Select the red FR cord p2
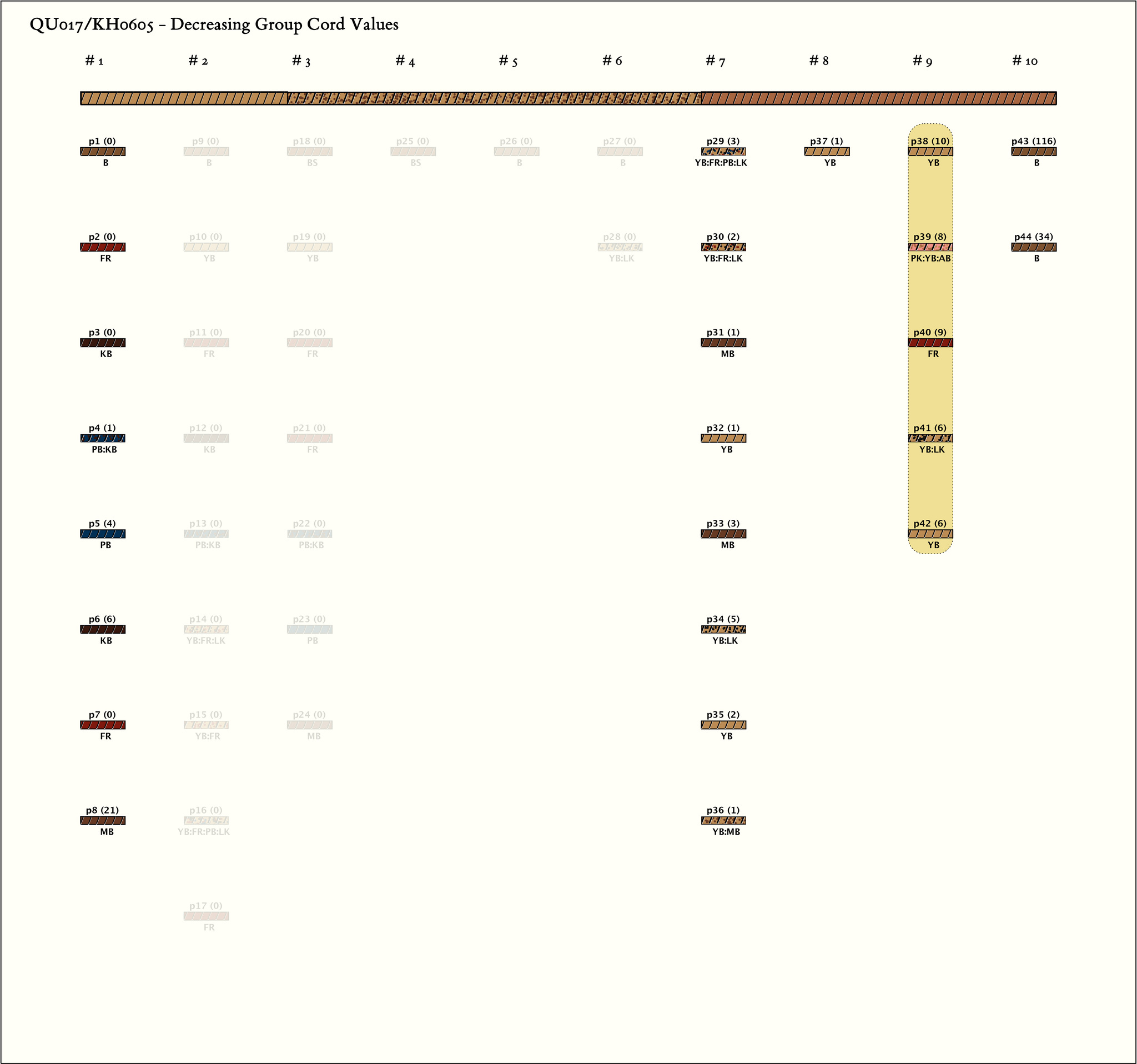Viewport: 1137px width, 1064px height. (x=102, y=247)
